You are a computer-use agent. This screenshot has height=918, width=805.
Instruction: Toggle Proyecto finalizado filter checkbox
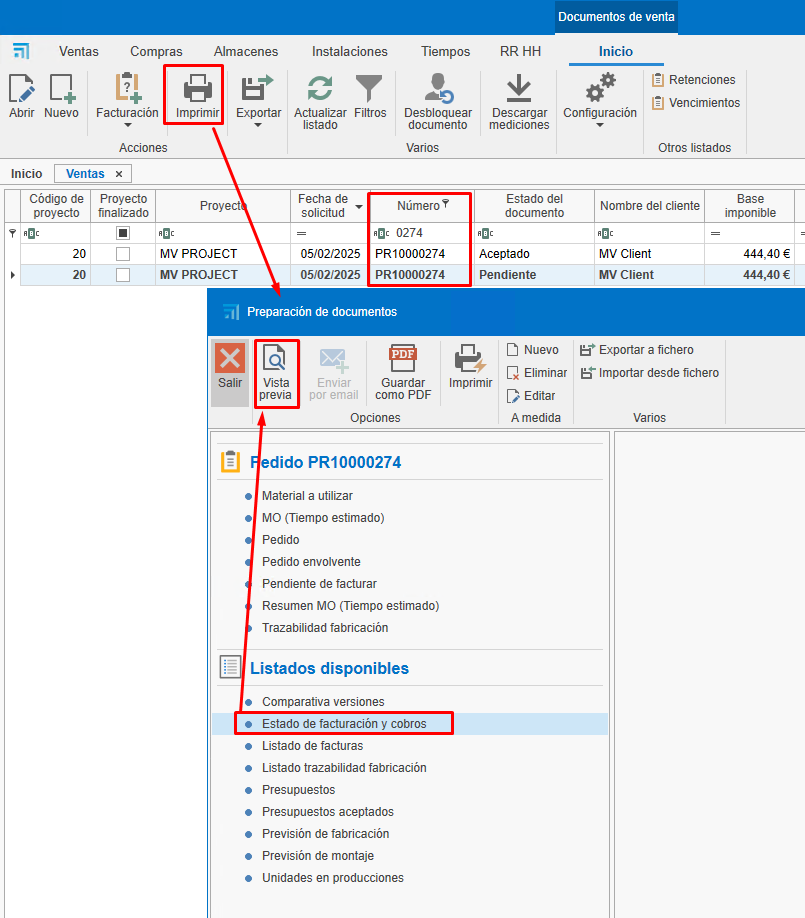click(x=123, y=233)
